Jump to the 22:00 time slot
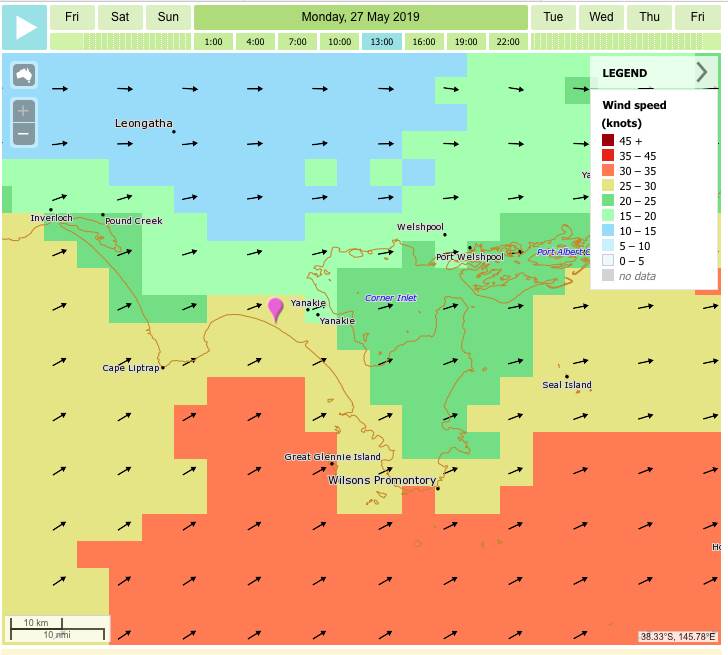Viewport: 728px width, 655px height. tap(508, 42)
